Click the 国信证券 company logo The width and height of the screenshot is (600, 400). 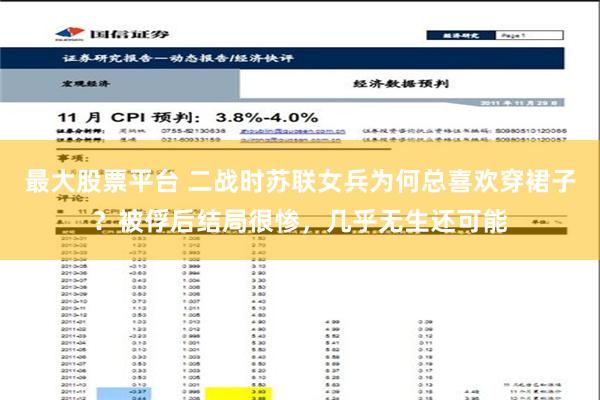pyautogui.click(x=112, y=34)
